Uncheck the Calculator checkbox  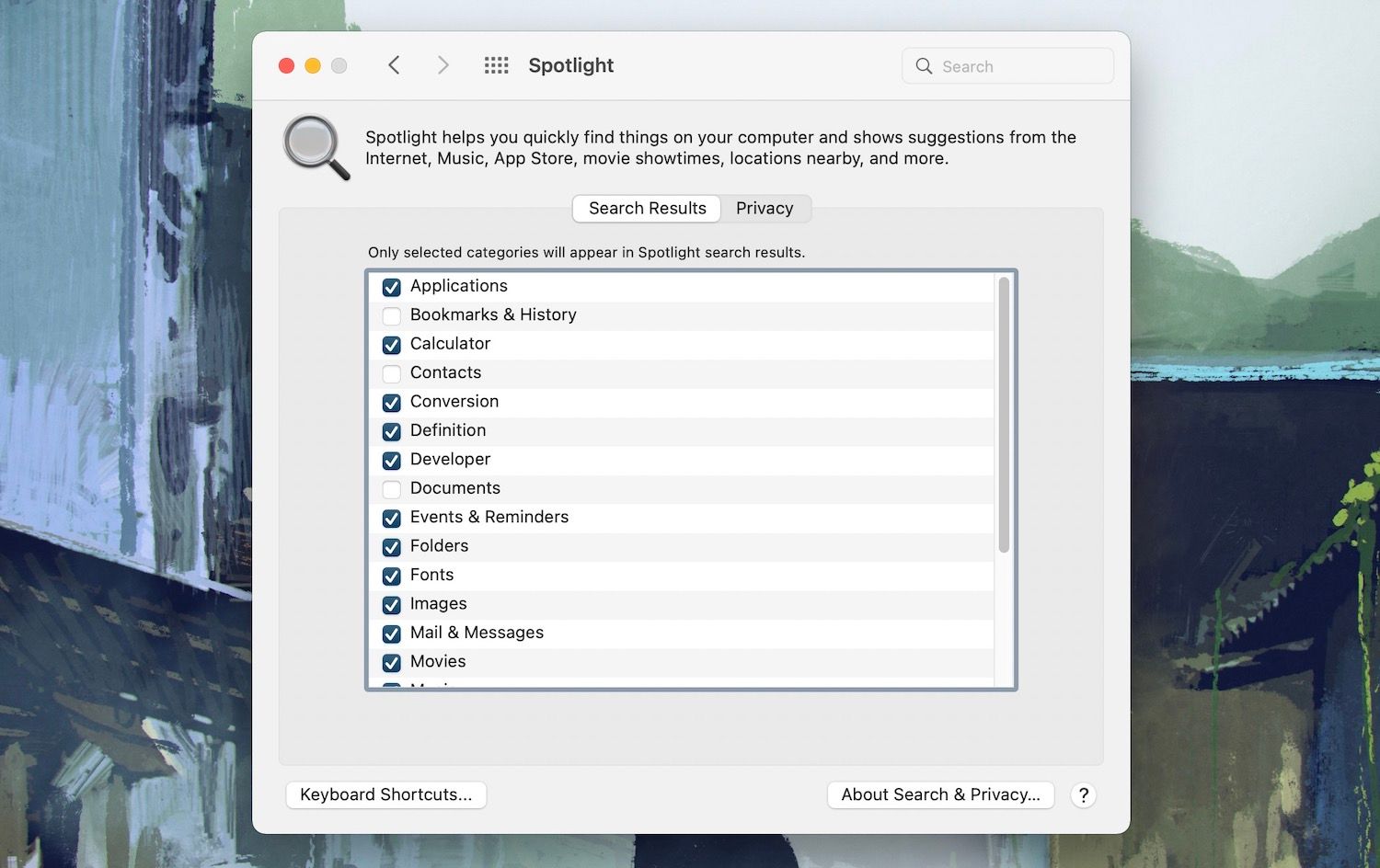[392, 345]
